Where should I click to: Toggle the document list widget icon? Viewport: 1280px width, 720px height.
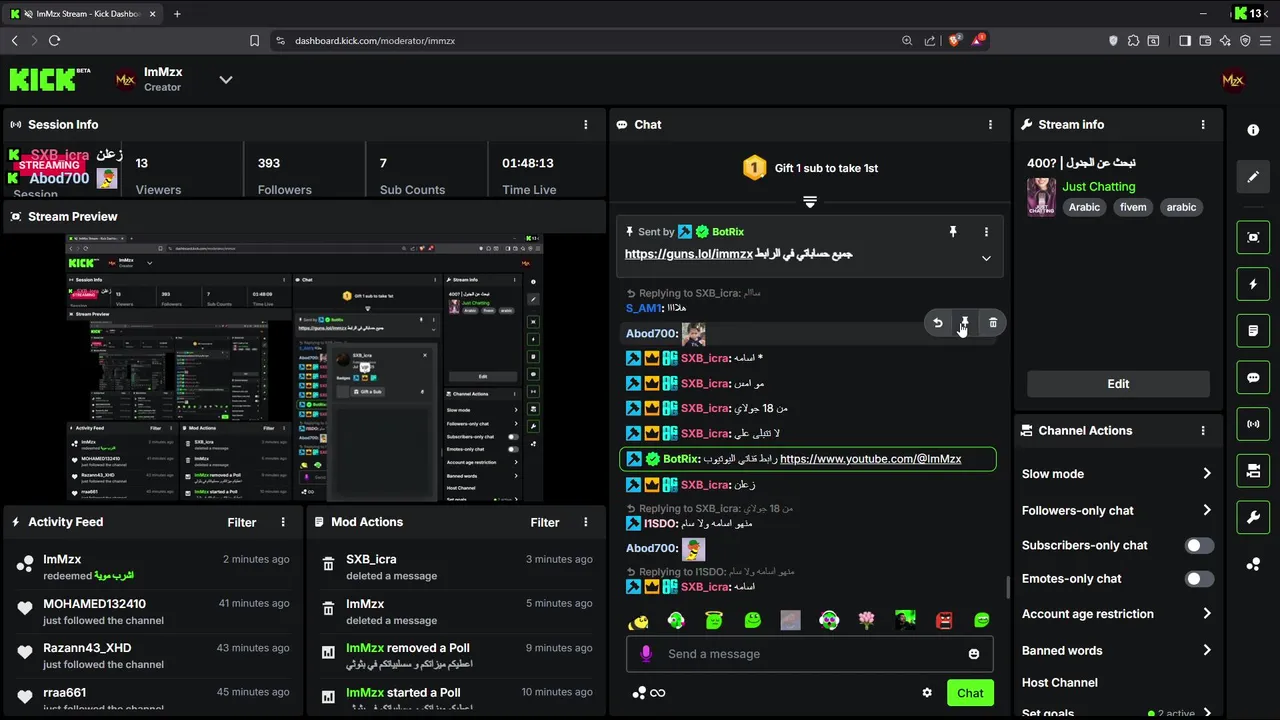pyautogui.click(x=1253, y=331)
